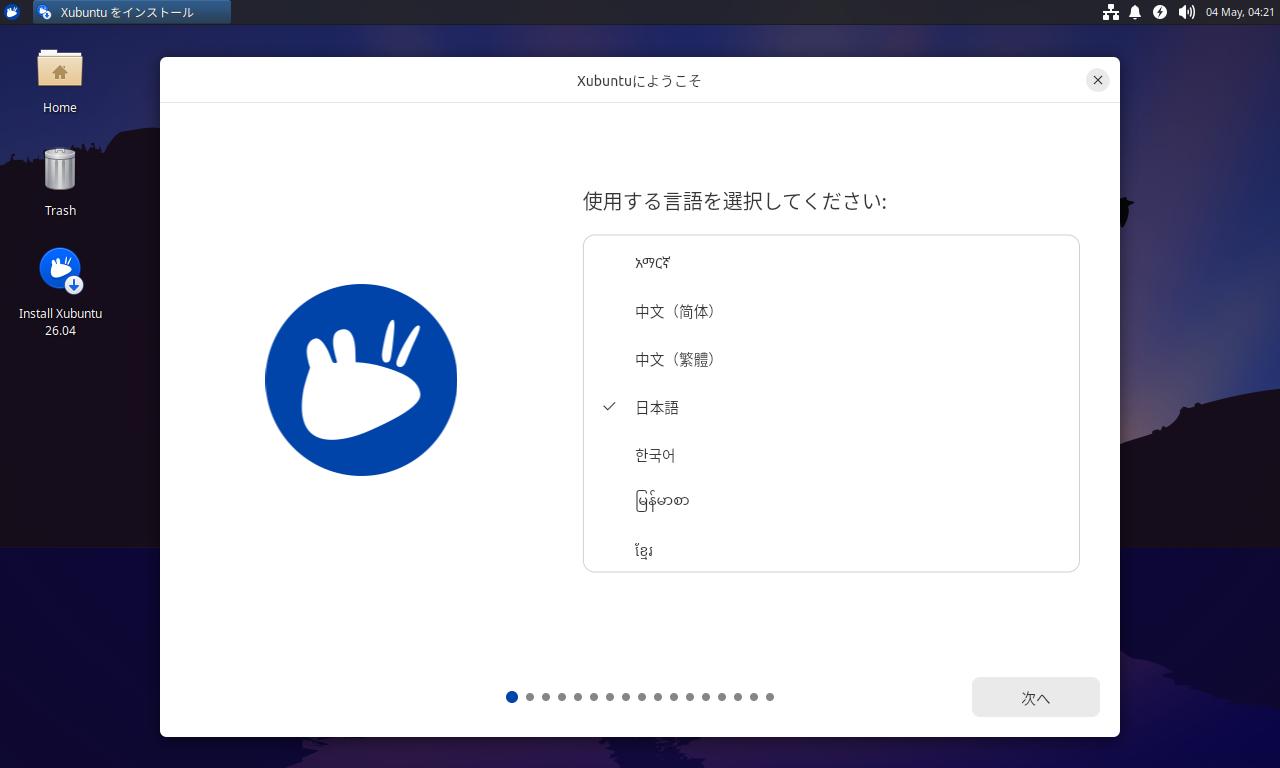Open the notification bell icon
The width and height of the screenshot is (1280, 768).
[1135, 12]
